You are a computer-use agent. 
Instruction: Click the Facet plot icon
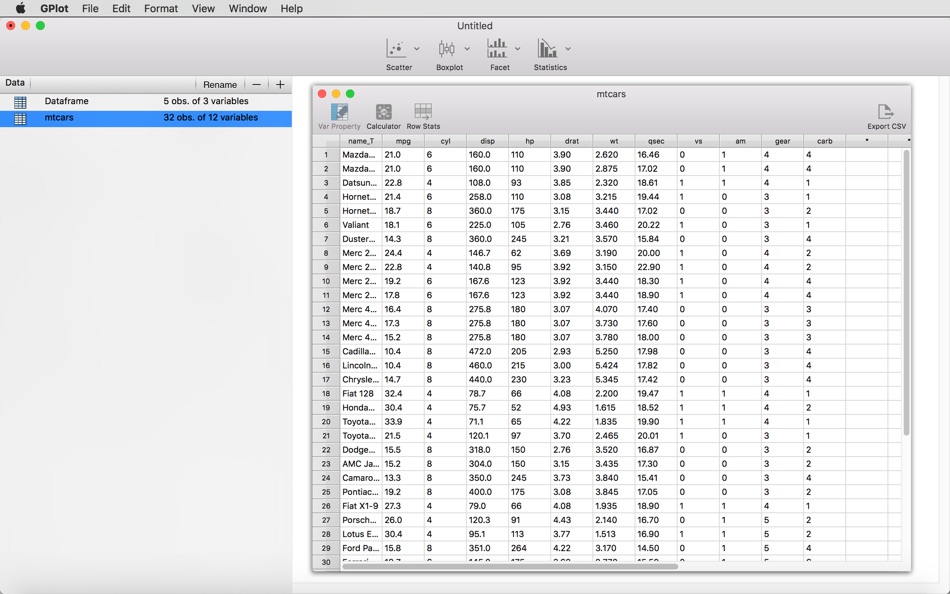click(497, 48)
